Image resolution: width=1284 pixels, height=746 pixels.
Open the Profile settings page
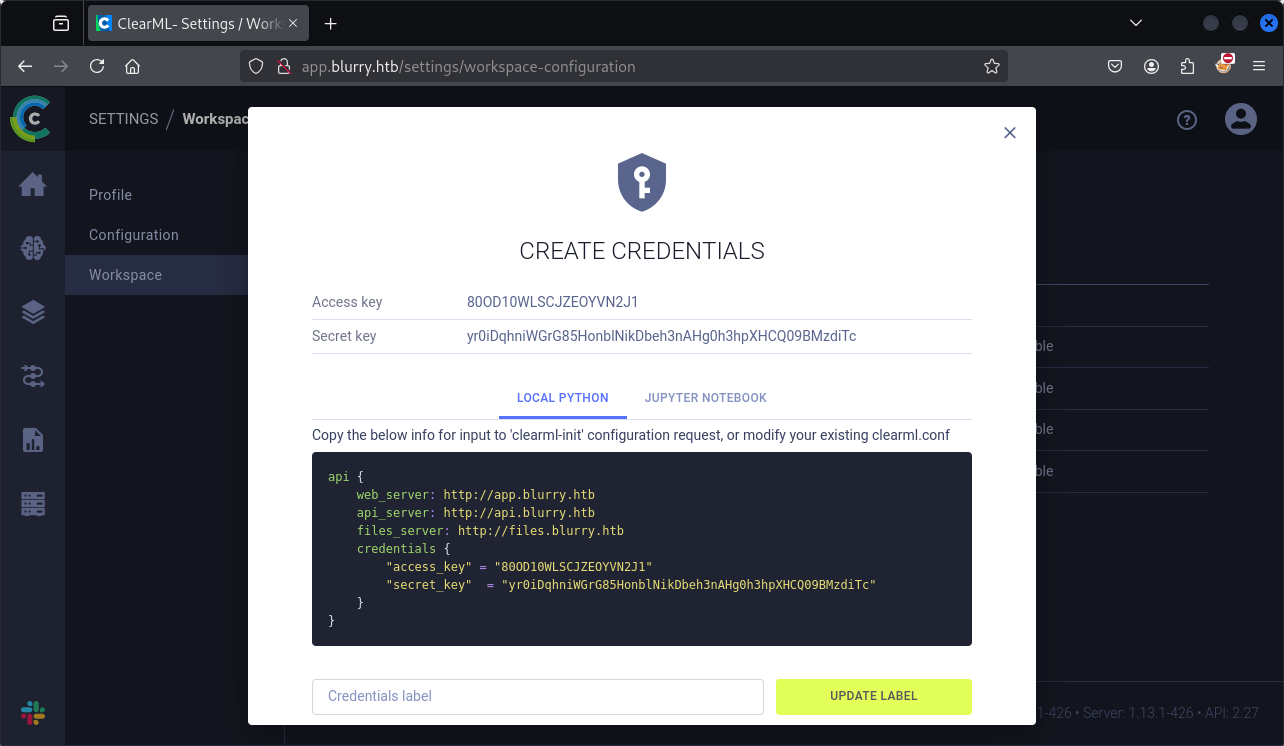[110, 195]
